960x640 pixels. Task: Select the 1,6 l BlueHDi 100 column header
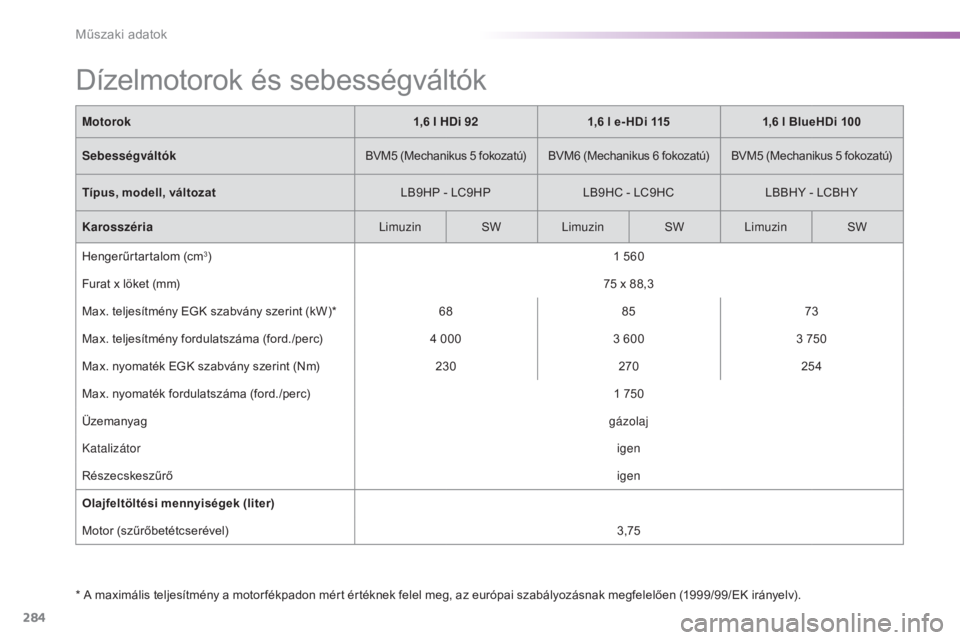coord(811,122)
